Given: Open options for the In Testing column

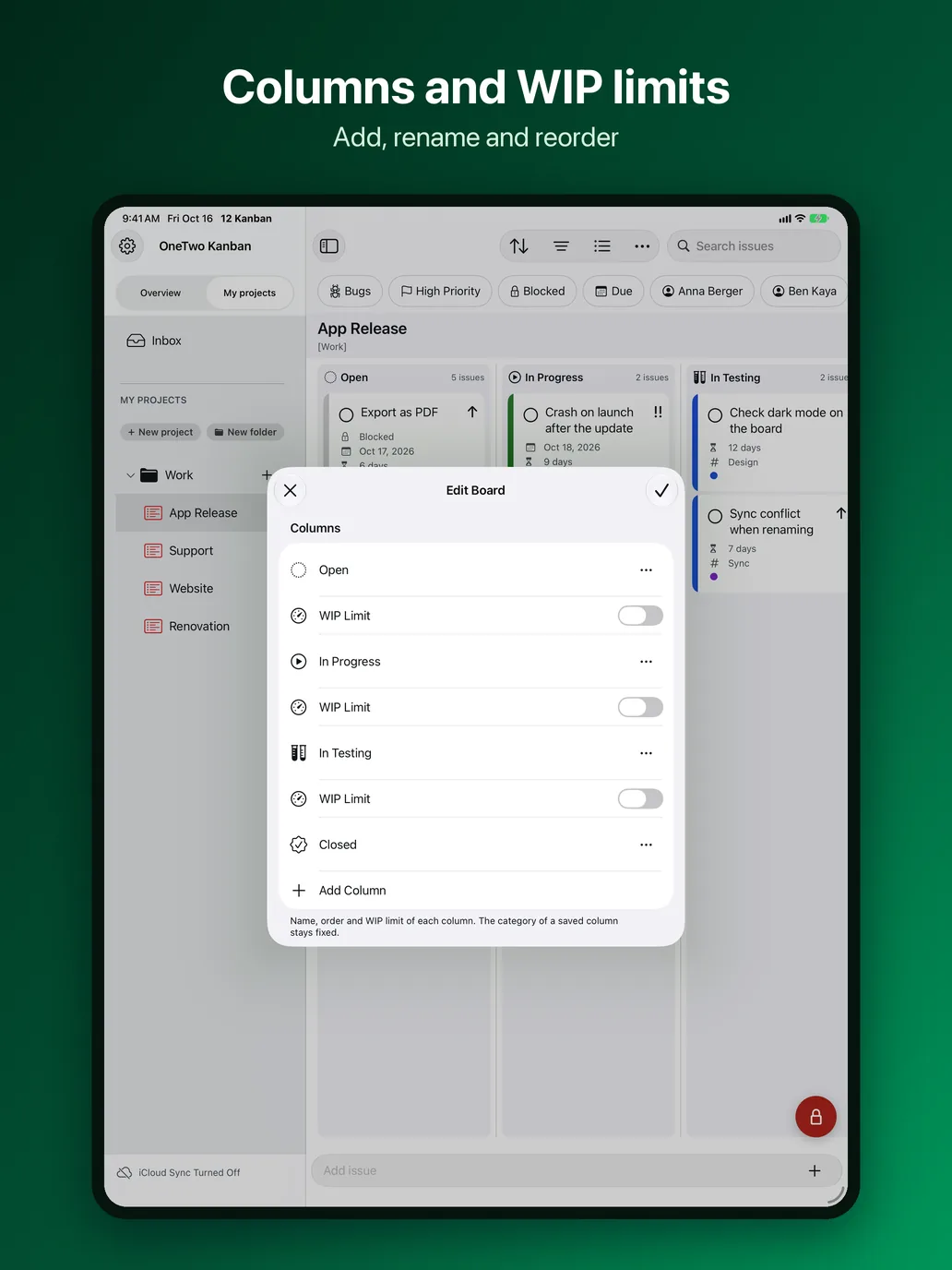Looking at the screenshot, I should pyautogui.click(x=646, y=753).
